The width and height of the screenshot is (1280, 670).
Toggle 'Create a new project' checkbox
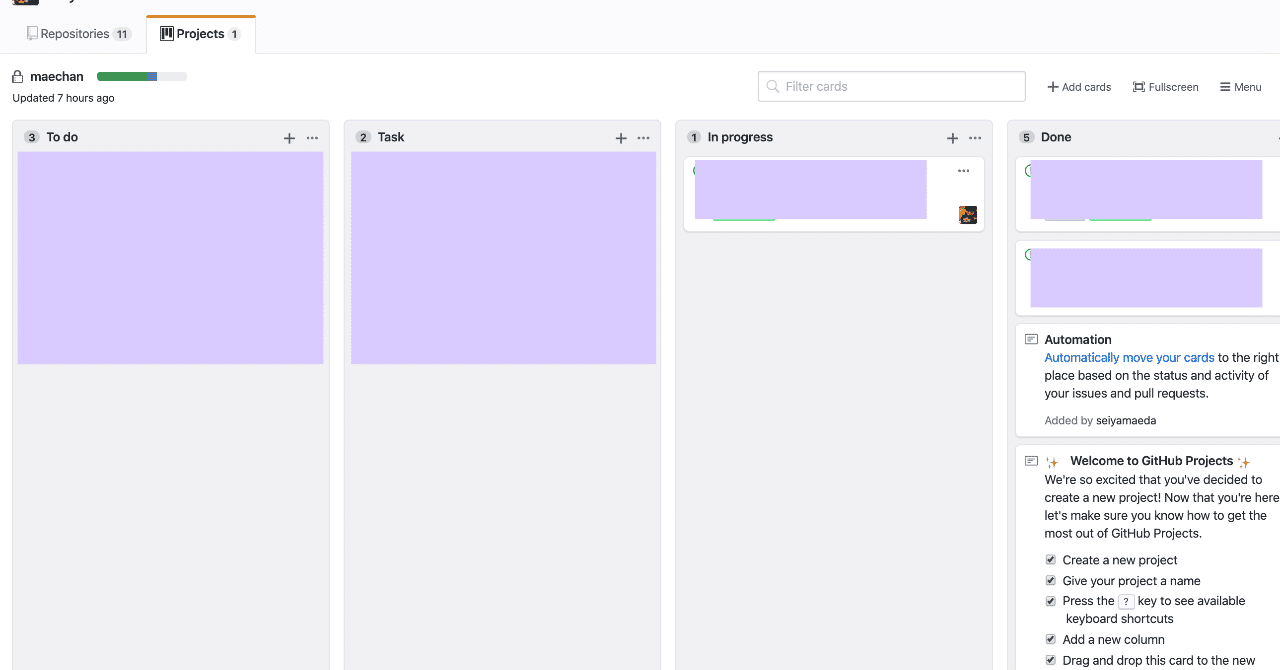1050,560
